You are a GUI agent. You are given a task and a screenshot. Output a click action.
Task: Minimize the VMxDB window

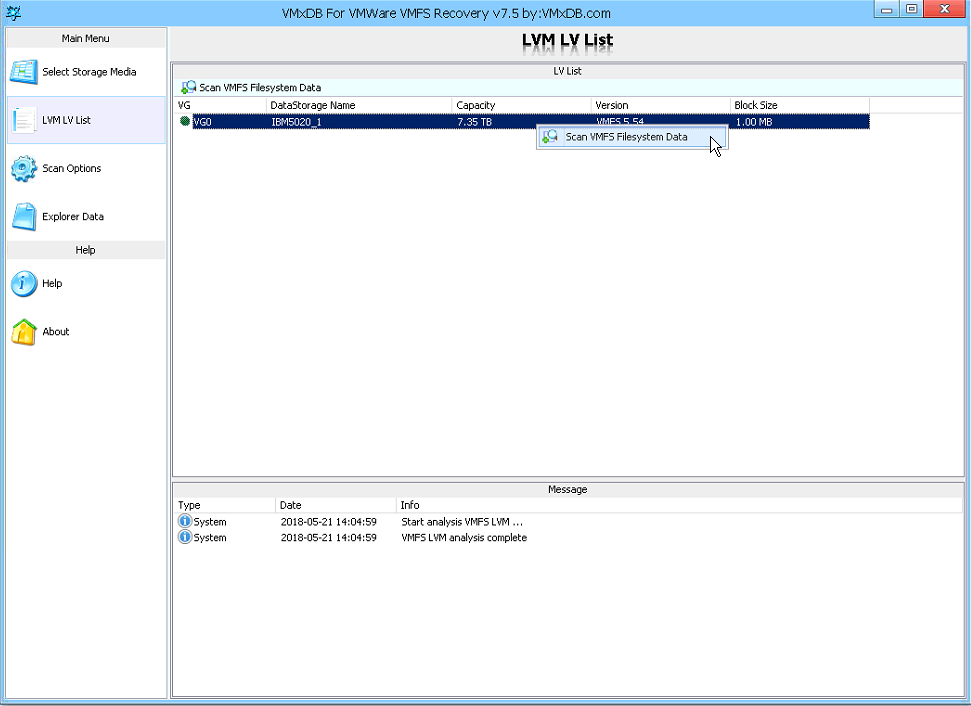tap(887, 9)
